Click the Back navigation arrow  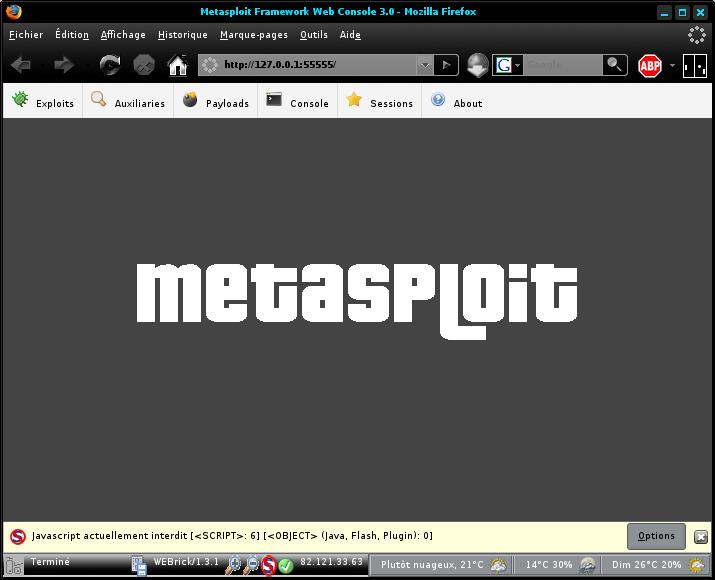tap(21, 65)
